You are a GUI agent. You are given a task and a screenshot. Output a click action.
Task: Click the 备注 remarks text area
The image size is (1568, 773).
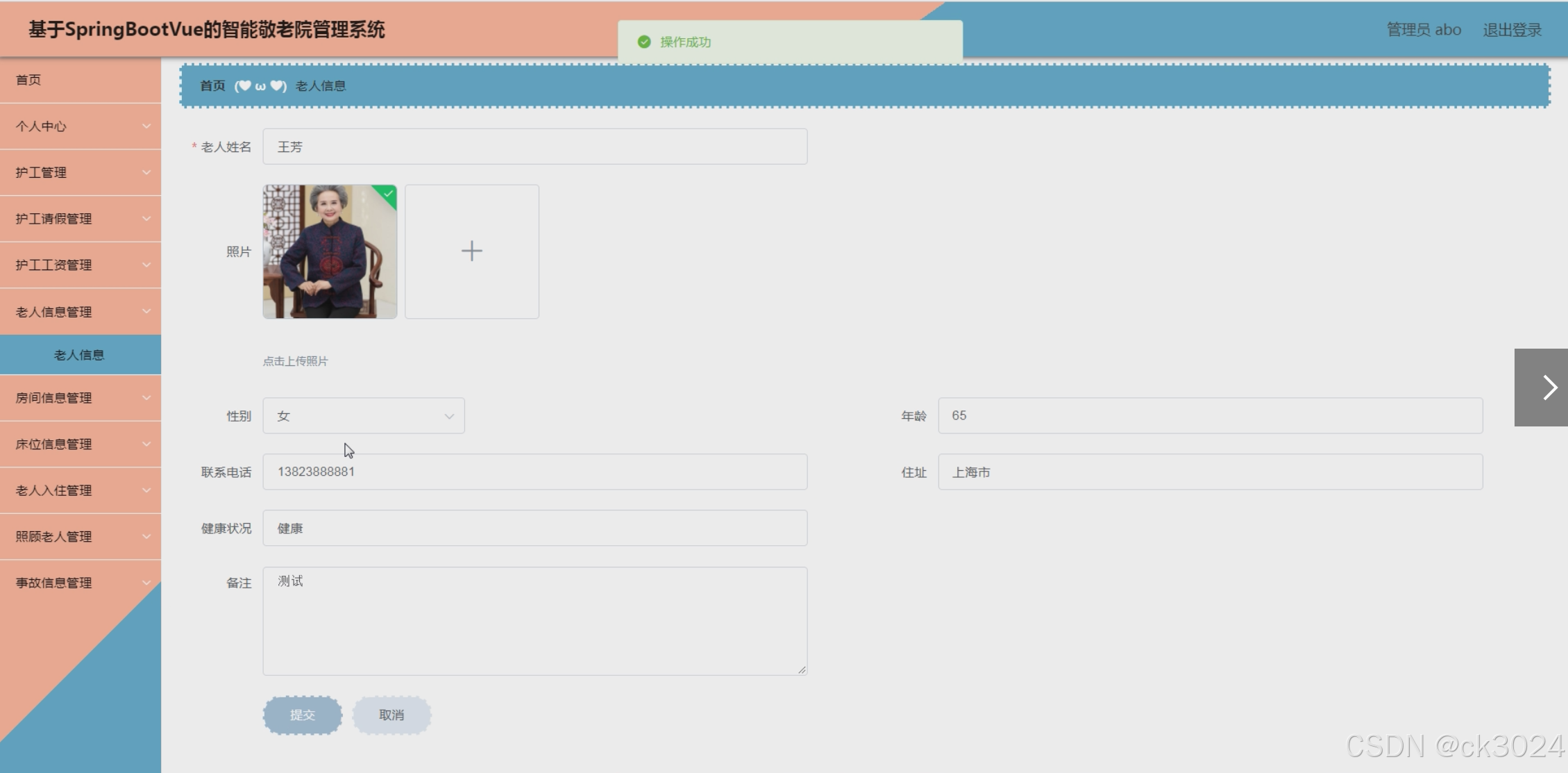click(534, 621)
